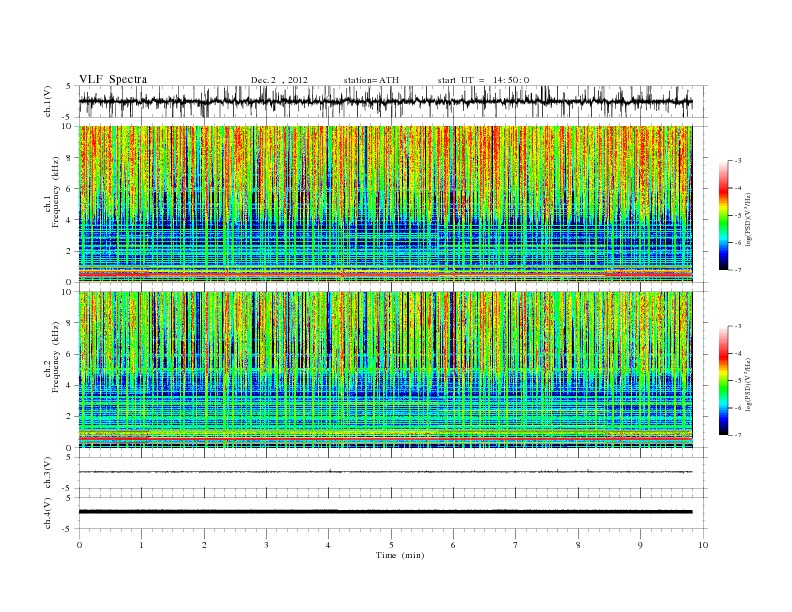This screenshot has width=792, height=612.
Task: Click the "station=ATH" header label
Action: click(371, 80)
